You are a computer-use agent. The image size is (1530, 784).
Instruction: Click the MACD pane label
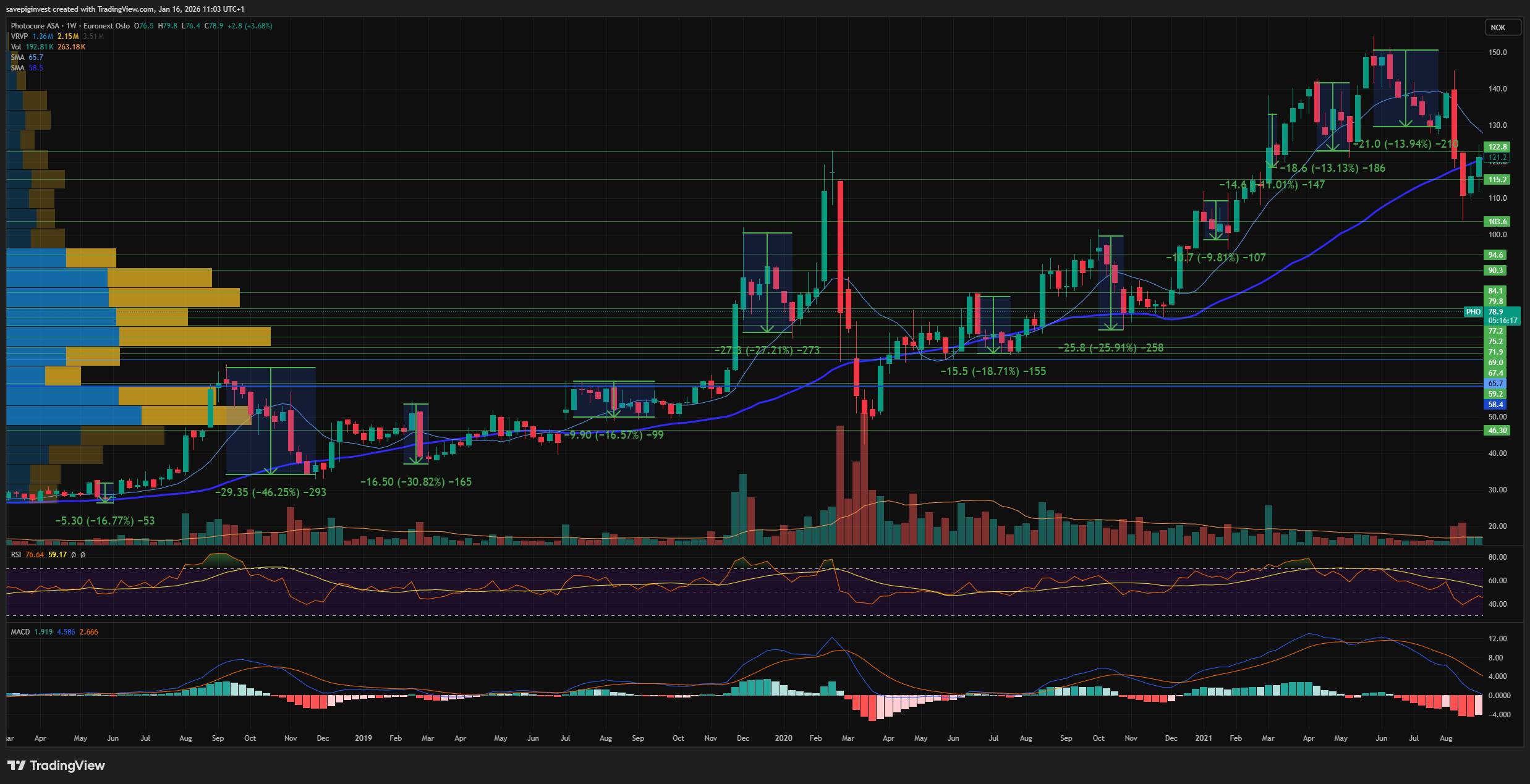coord(20,632)
